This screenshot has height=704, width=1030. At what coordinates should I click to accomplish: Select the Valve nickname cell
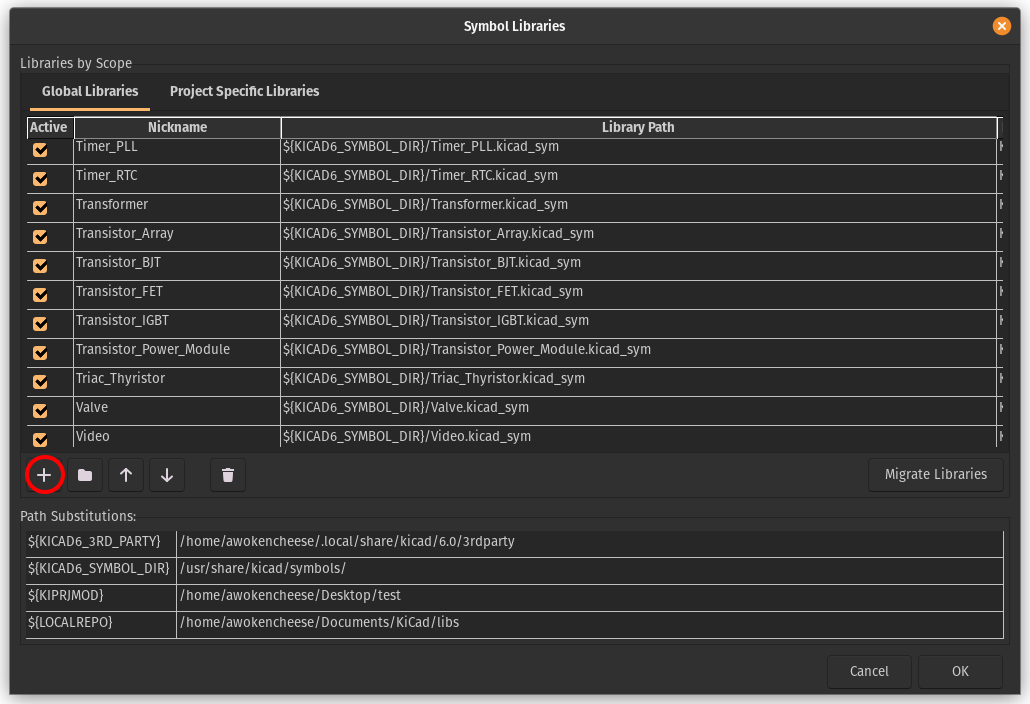[177, 410]
